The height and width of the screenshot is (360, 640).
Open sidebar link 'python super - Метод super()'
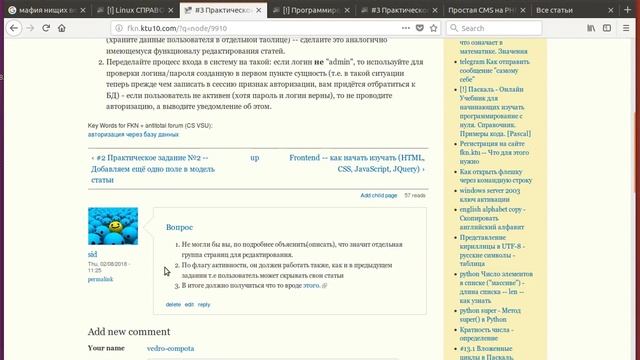point(490,315)
